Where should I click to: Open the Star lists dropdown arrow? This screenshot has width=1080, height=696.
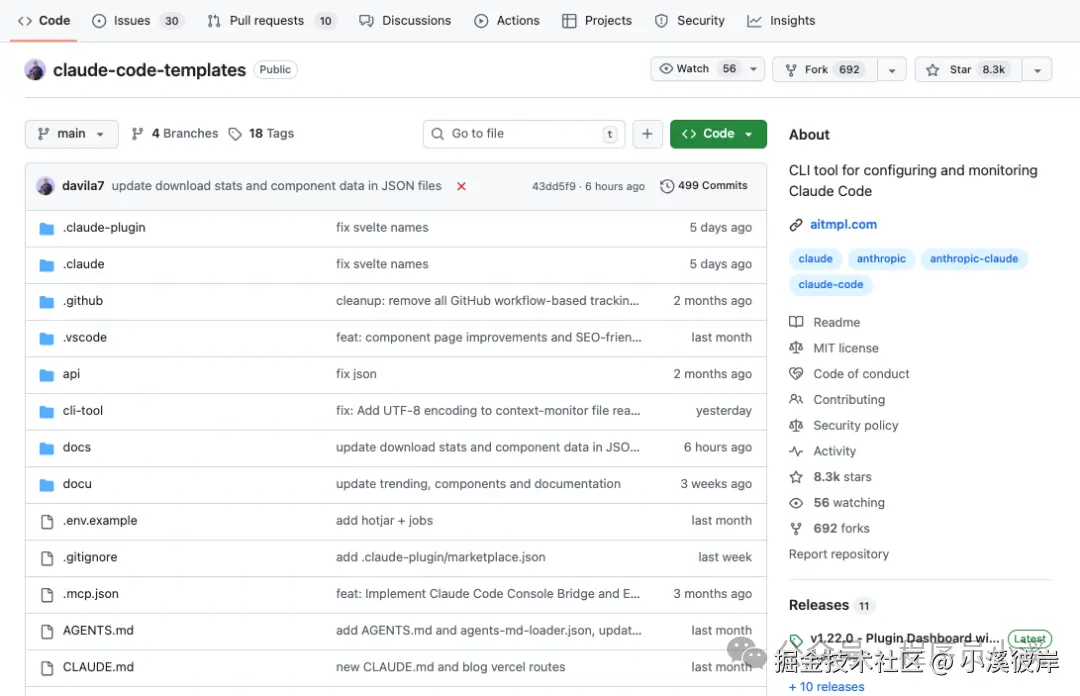pos(1037,70)
